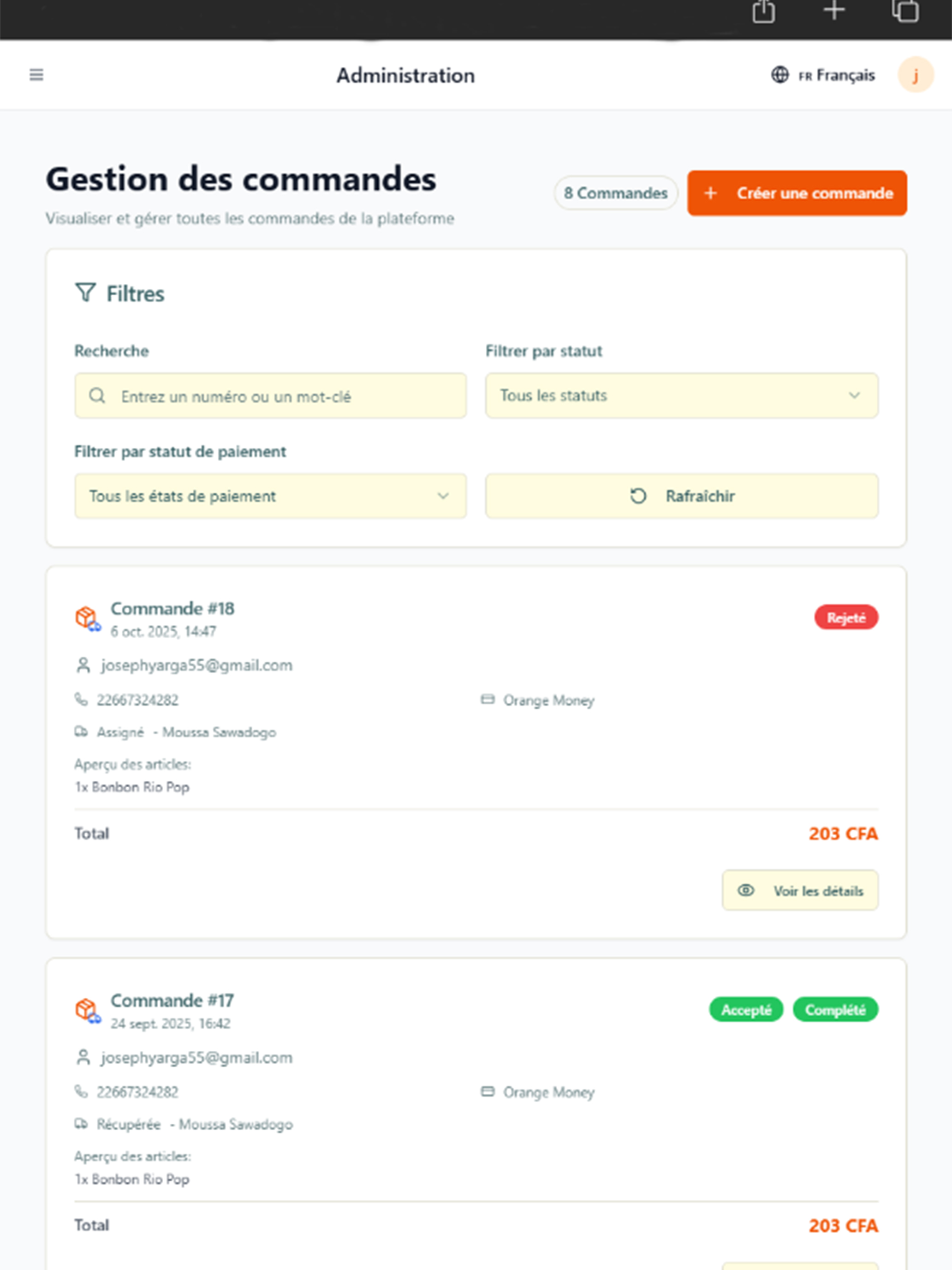Expand the Tous les statuts dropdown
952x1270 pixels.
coord(681,395)
